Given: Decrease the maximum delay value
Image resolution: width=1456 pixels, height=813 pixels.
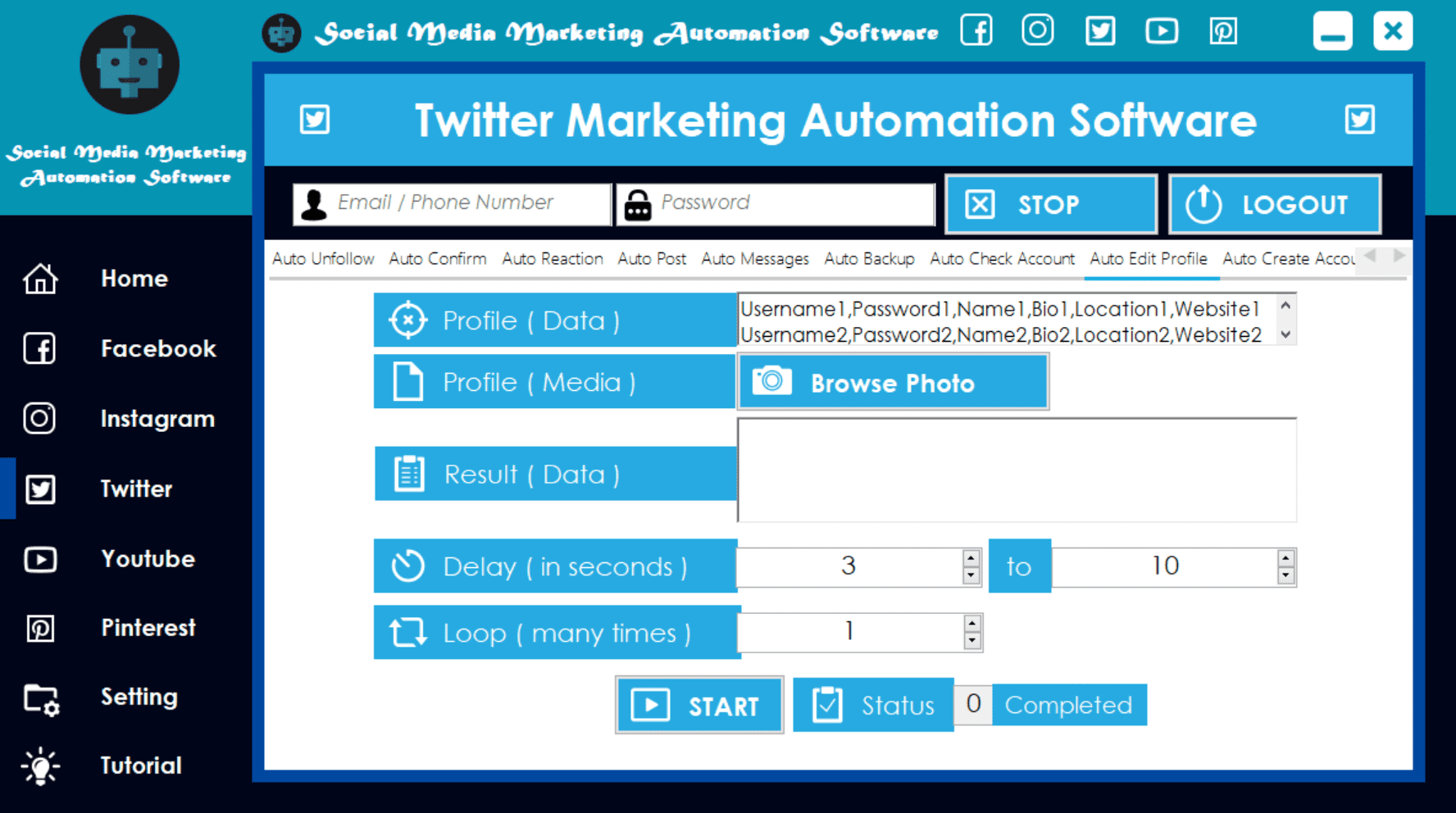Looking at the screenshot, I should [1285, 575].
